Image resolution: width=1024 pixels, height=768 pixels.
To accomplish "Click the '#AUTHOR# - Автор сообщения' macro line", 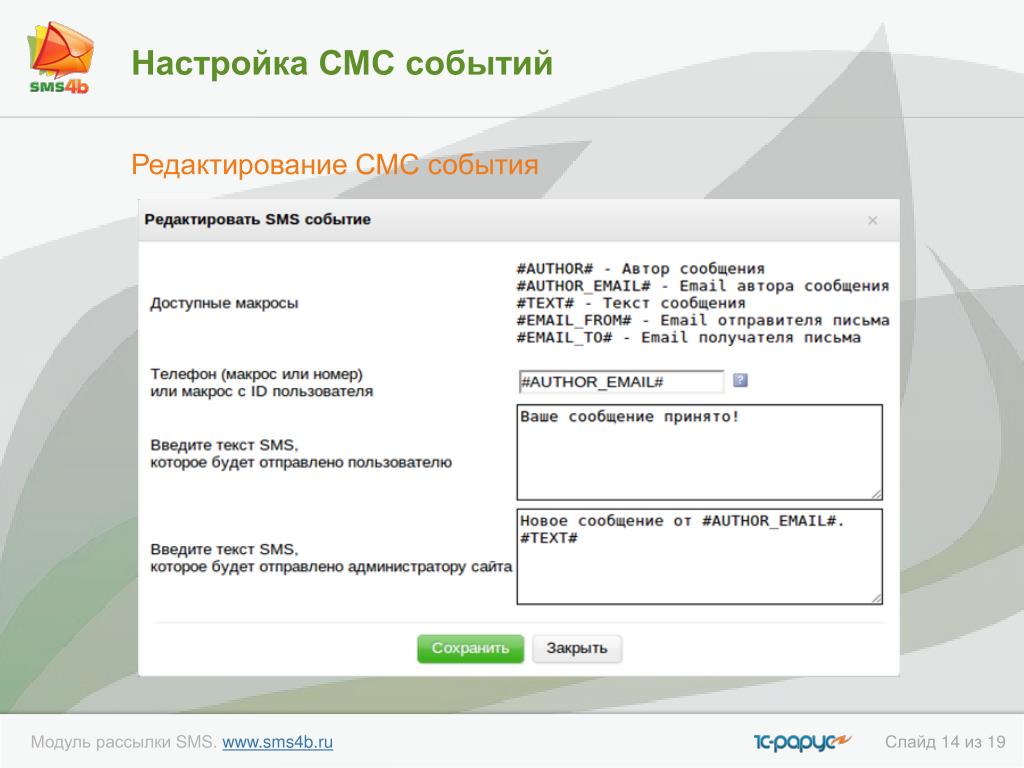I will 640,268.
